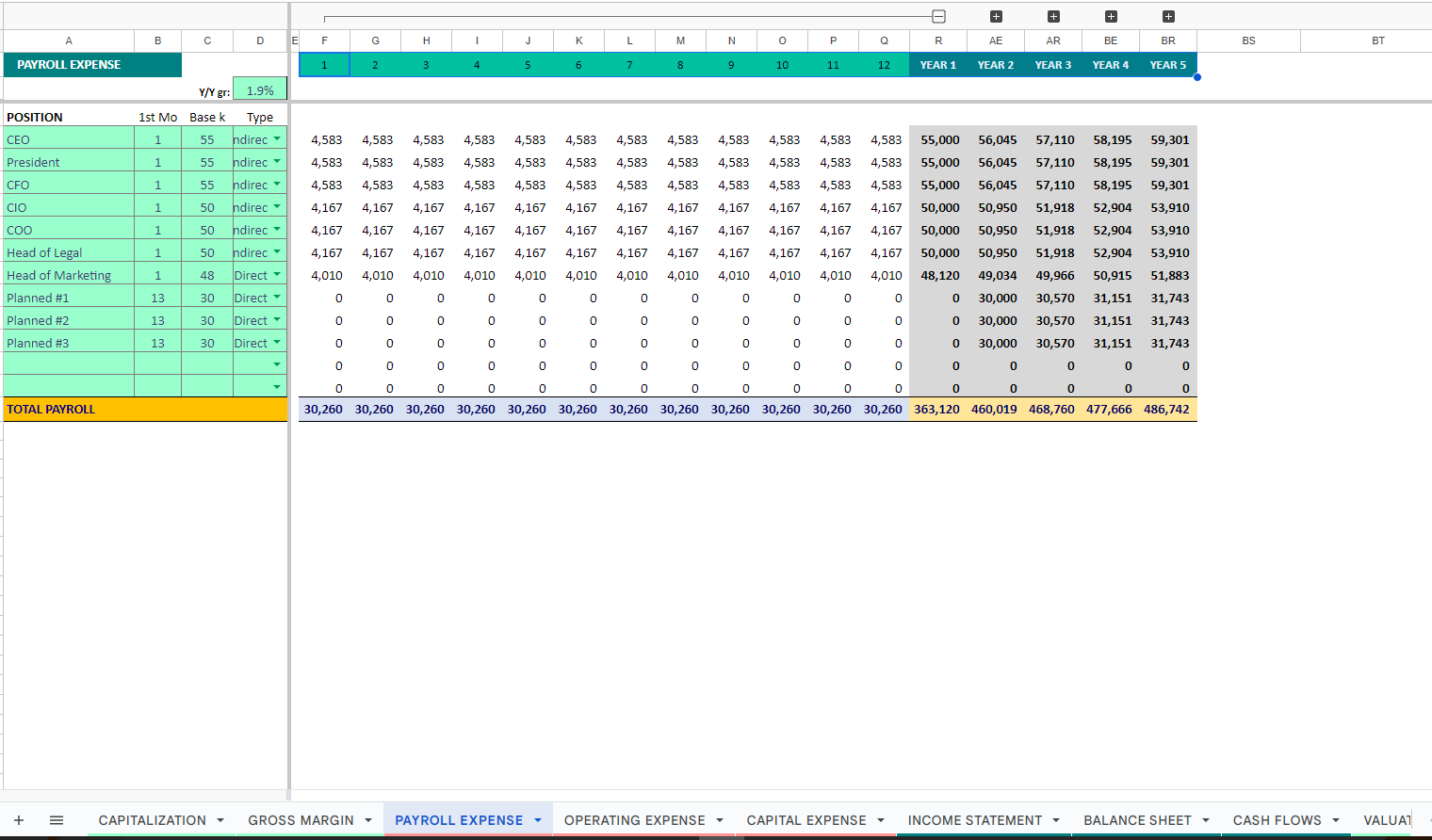Select the Y/Y growth 1.9% cell
1432x840 pixels.
[260, 90]
